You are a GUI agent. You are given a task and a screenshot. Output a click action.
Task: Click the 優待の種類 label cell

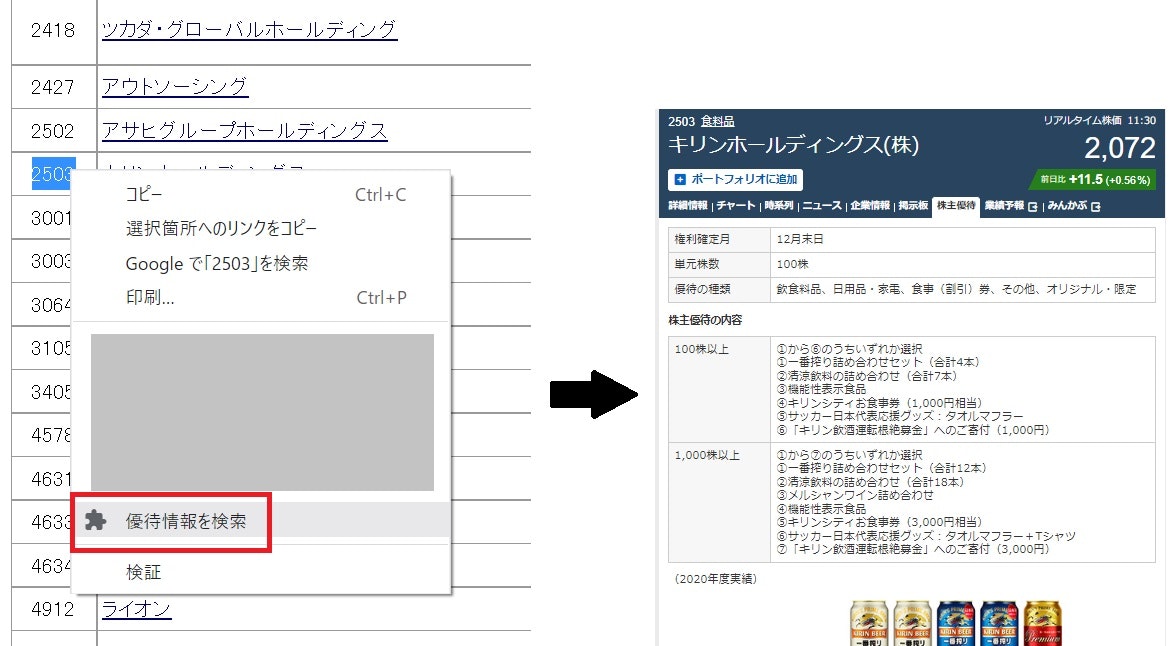pos(719,288)
